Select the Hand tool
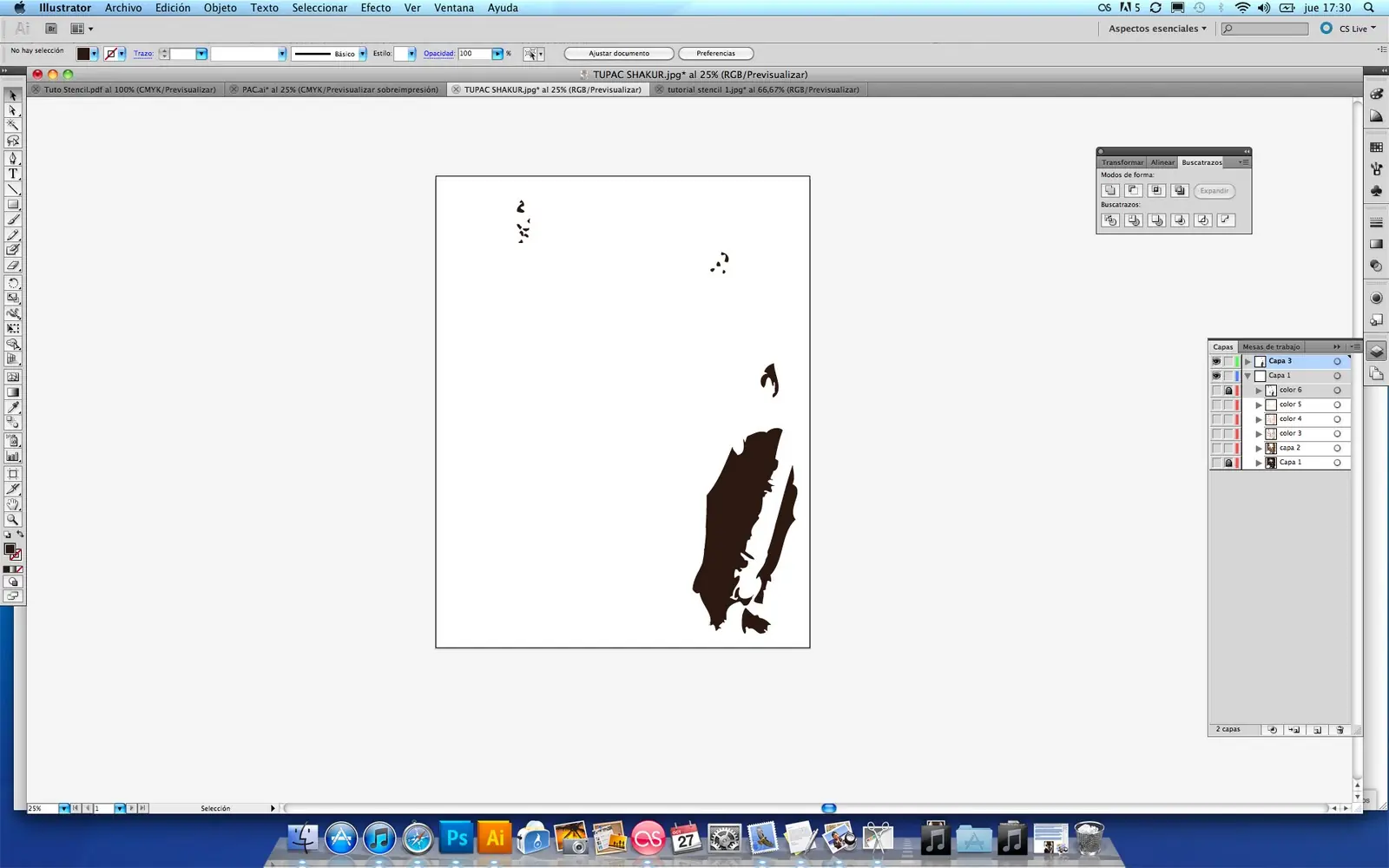Viewport: 1389px width, 868px height. click(x=13, y=504)
